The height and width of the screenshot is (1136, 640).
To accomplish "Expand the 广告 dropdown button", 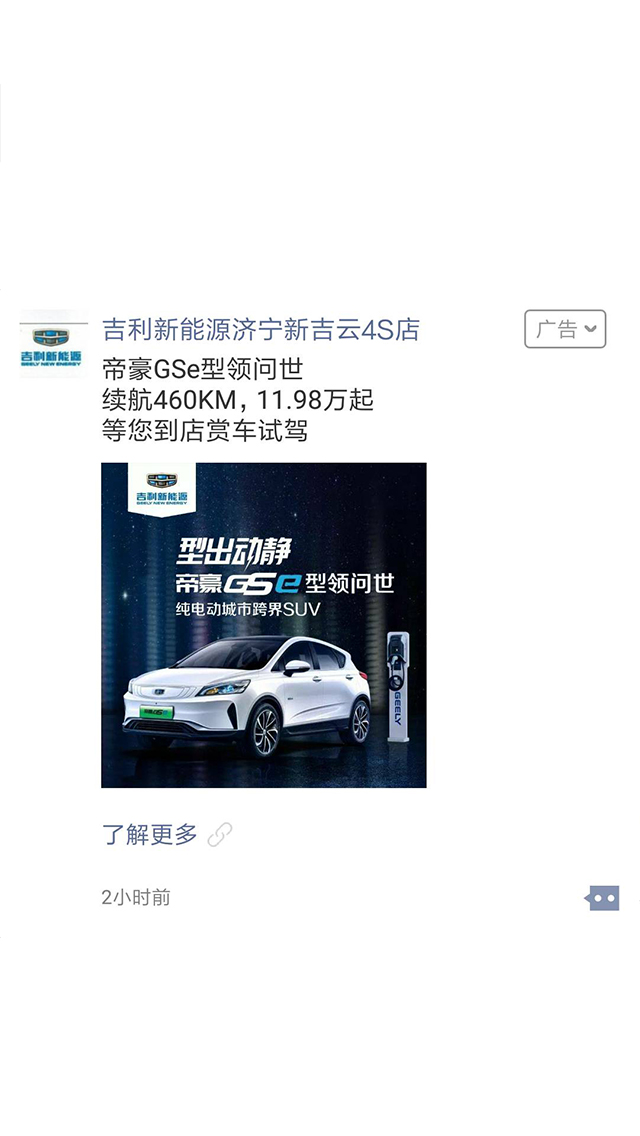I will click(x=565, y=329).
